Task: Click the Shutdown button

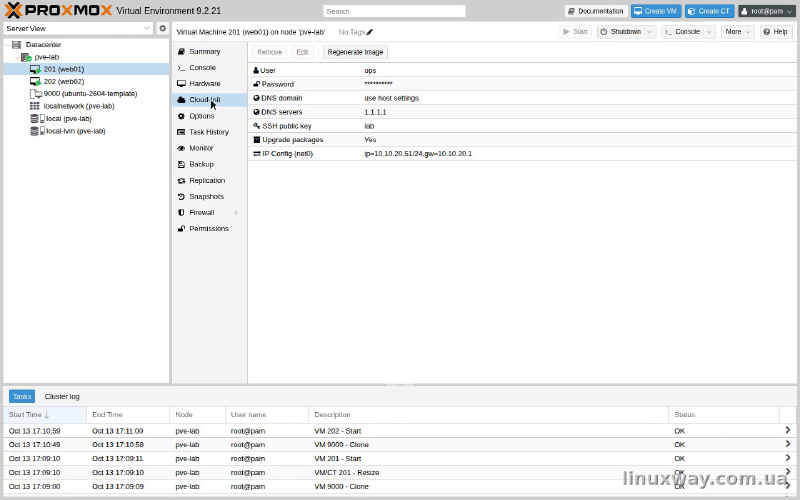Action: click(x=621, y=32)
